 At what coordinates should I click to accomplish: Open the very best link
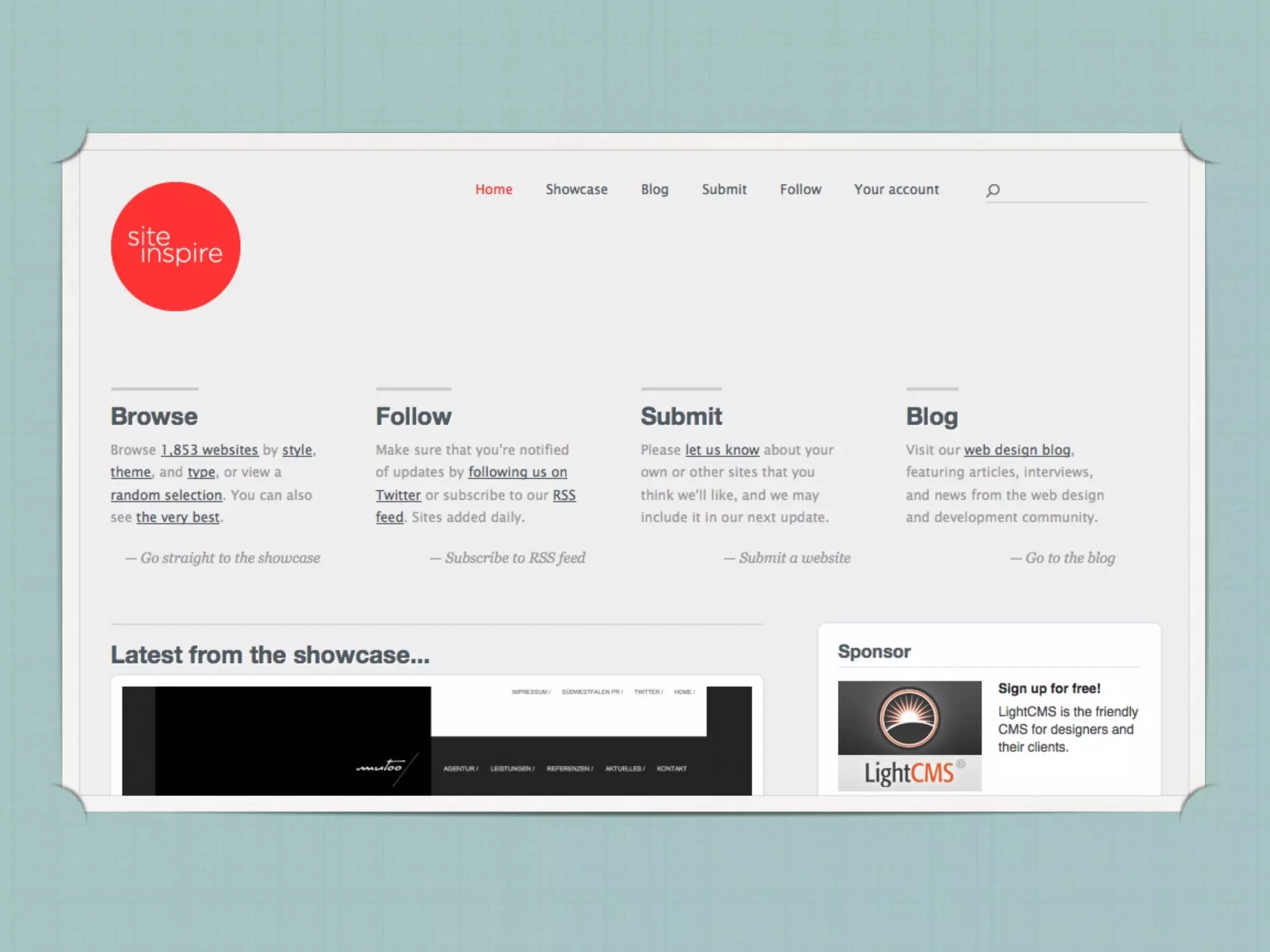click(177, 518)
